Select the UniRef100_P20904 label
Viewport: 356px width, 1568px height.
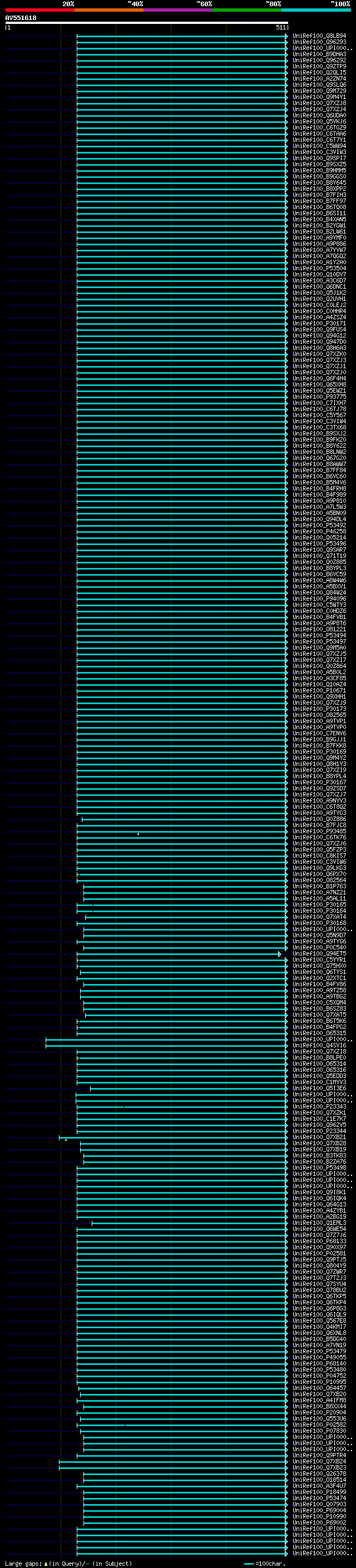(319, 1412)
